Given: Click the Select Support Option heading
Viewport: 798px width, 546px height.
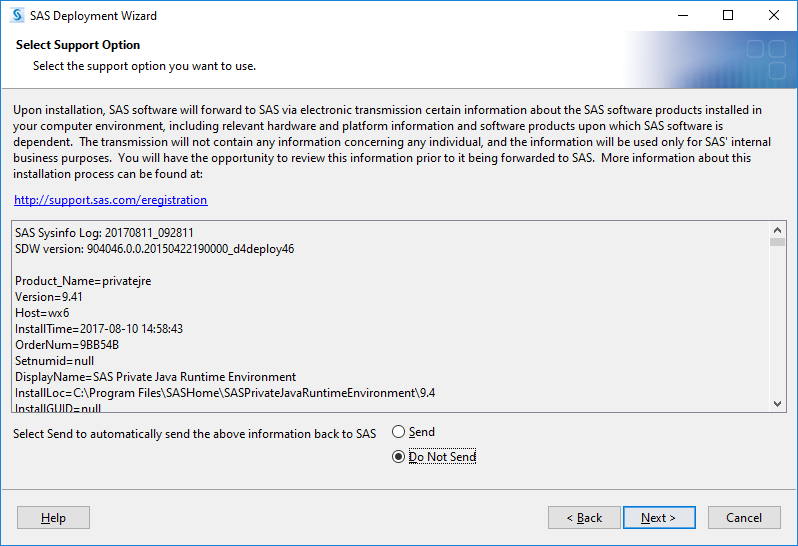Looking at the screenshot, I should coord(78,45).
